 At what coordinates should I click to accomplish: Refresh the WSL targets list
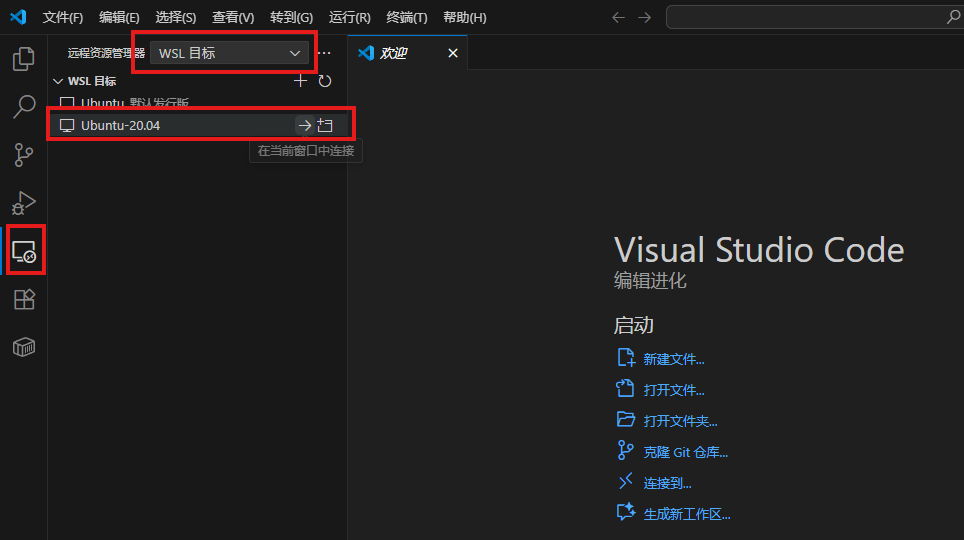(325, 81)
